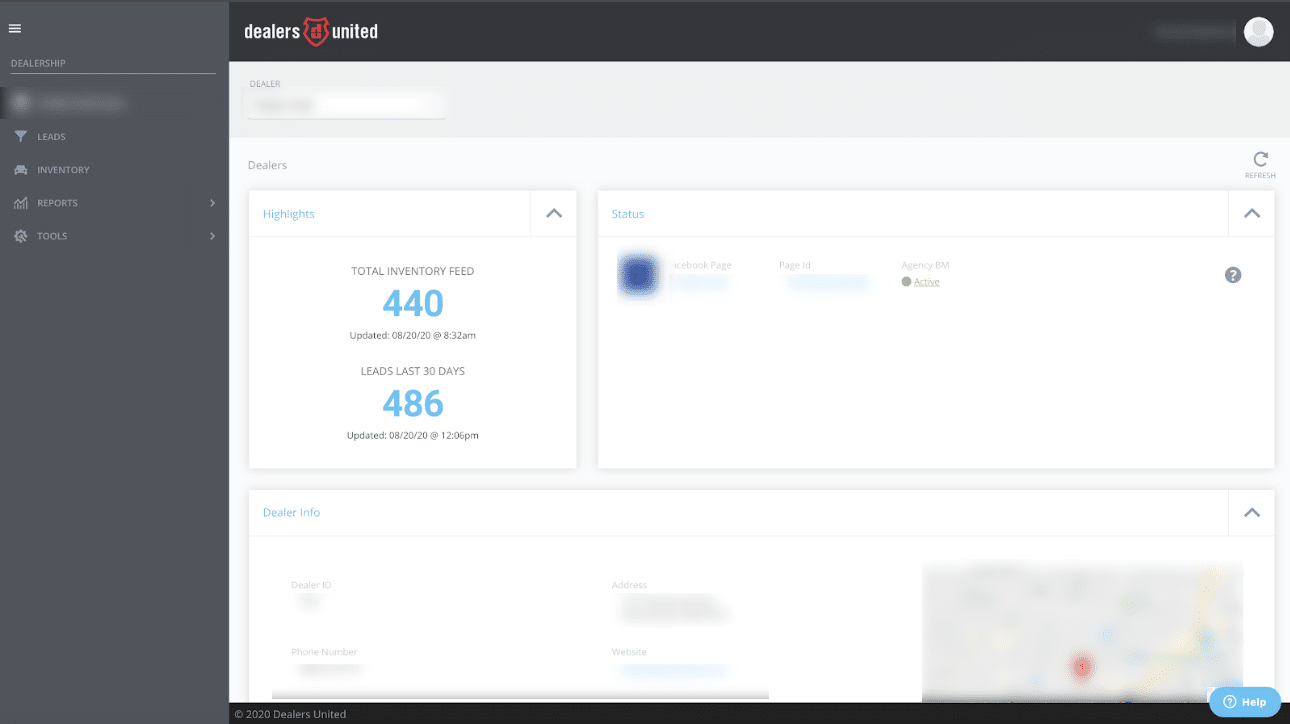Click the map preview in Dealer Info

pyautogui.click(x=1082, y=633)
